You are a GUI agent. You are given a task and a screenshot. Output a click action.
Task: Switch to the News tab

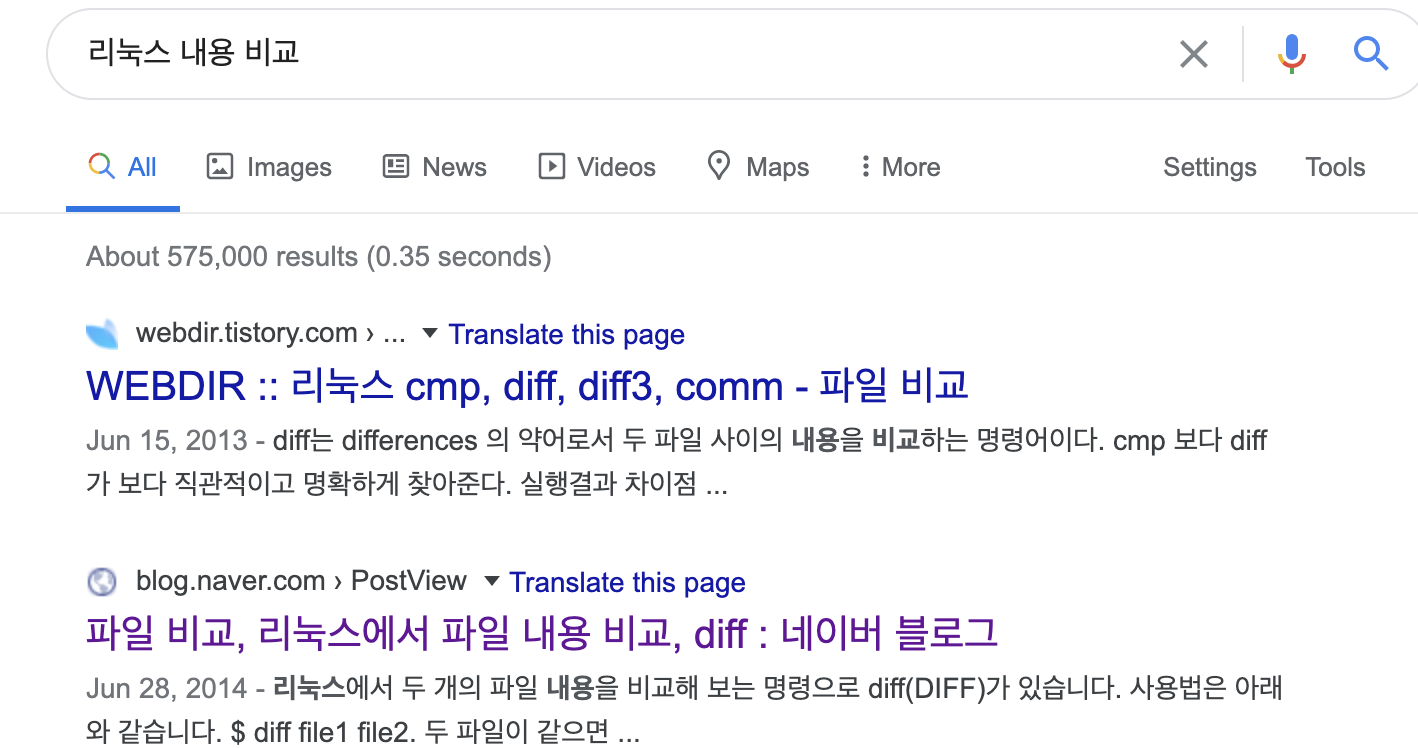(435, 167)
